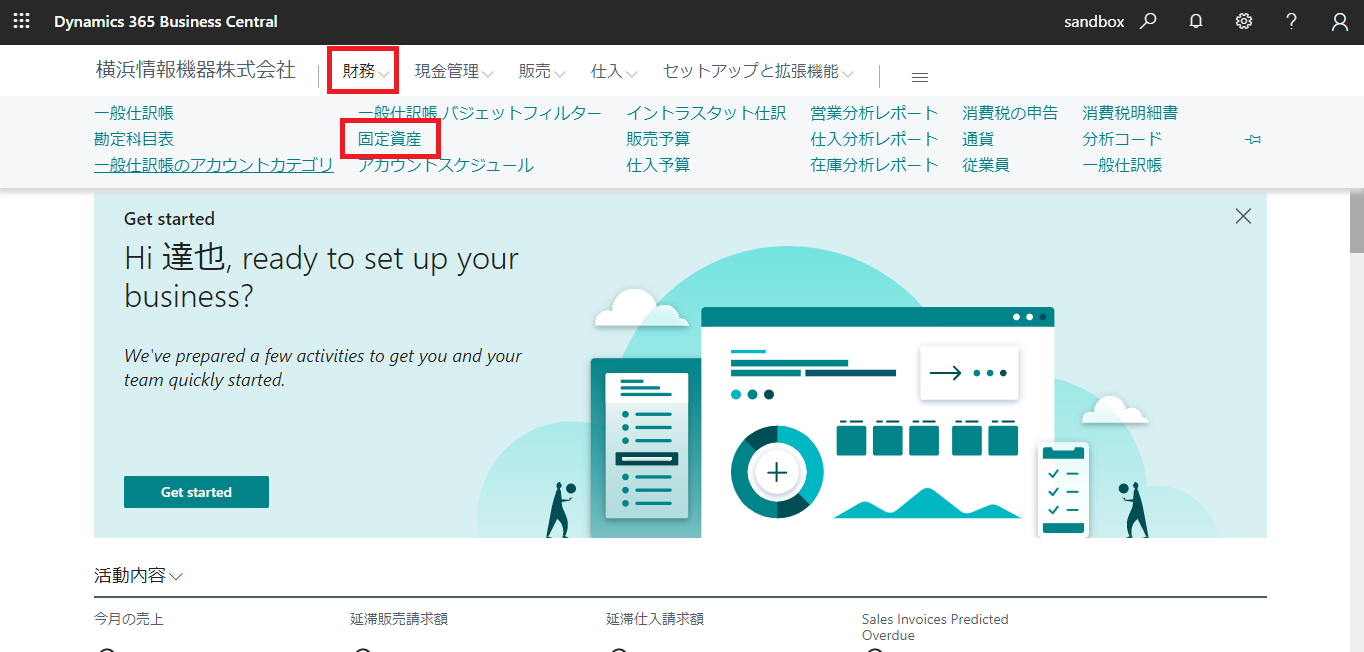Click the Get started button
The height and width of the screenshot is (652, 1364).
point(196,492)
